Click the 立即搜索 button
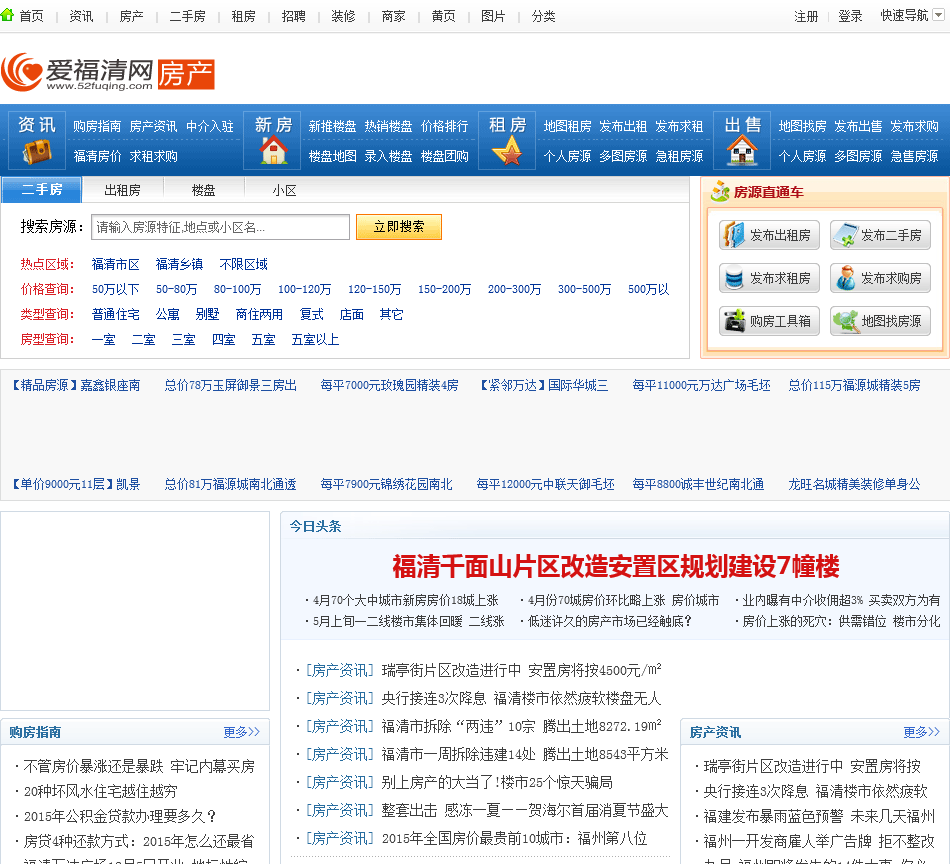Image resolution: width=950 pixels, height=864 pixels. pyautogui.click(x=399, y=227)
